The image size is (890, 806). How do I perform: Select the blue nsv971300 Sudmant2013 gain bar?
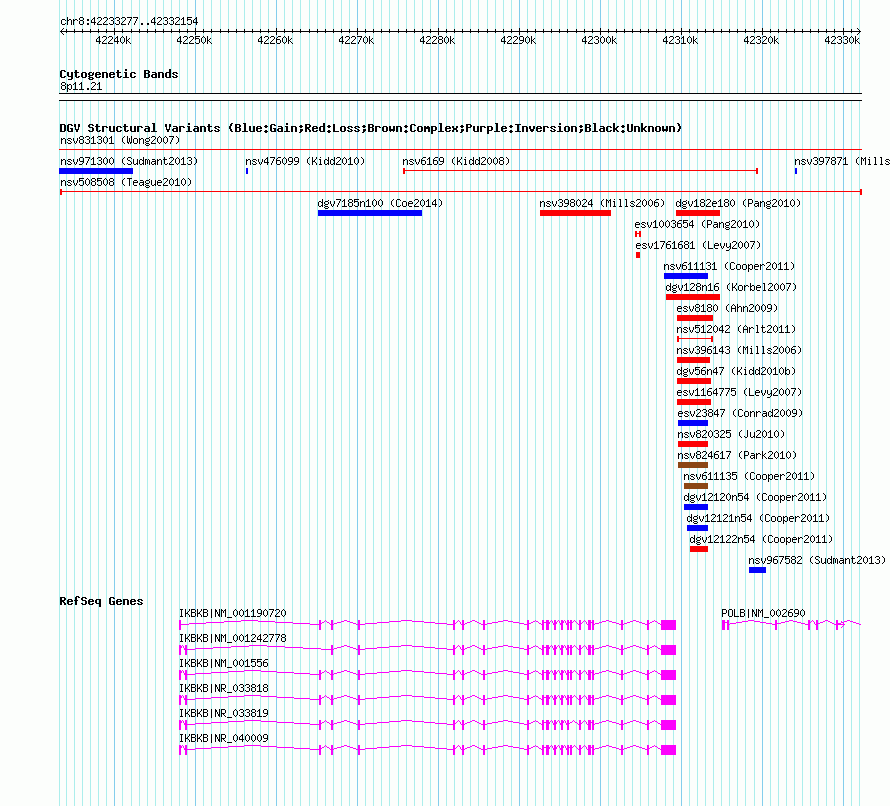tap(96, 171)
